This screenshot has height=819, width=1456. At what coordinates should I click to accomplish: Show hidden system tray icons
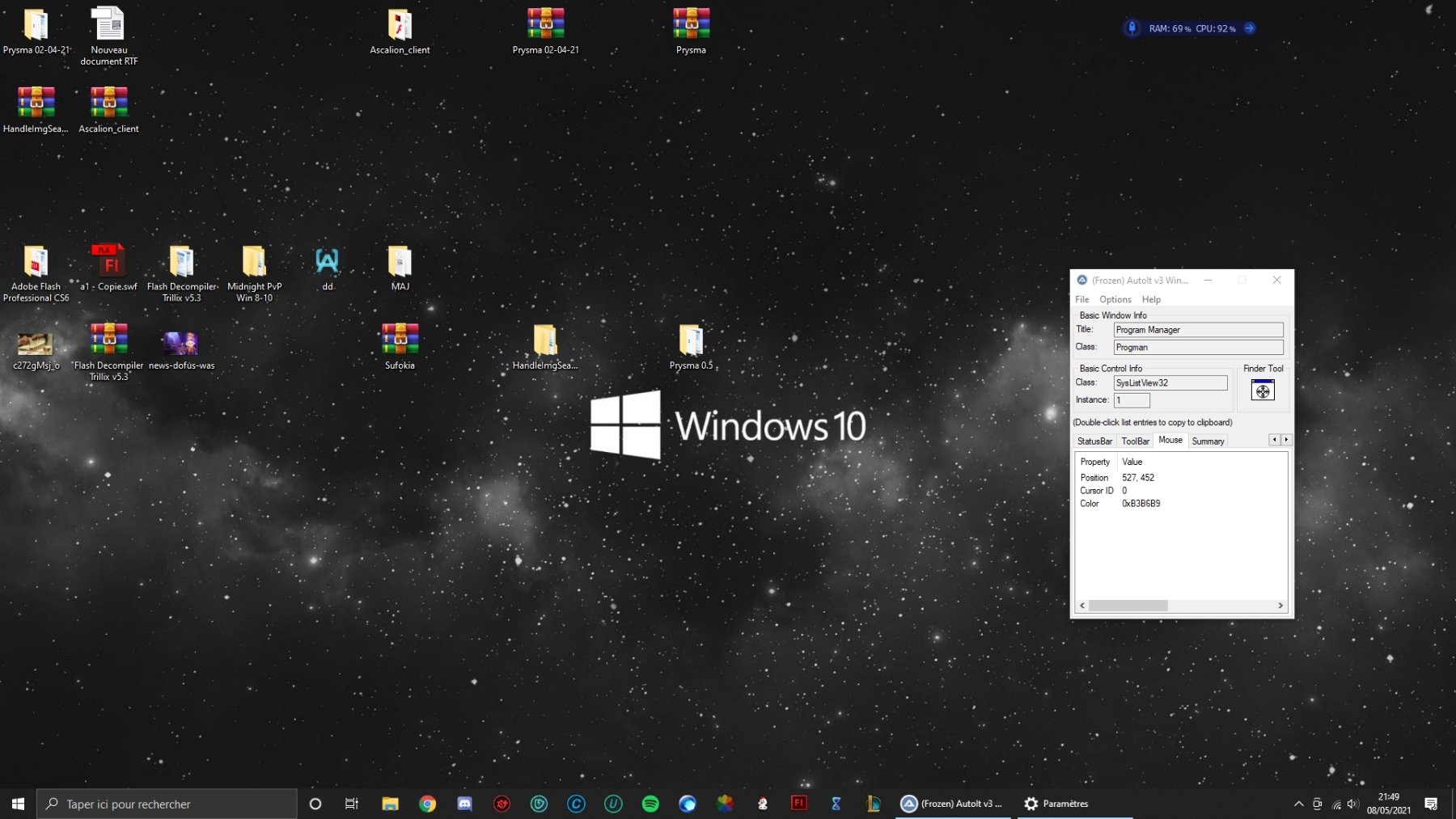pos(1298,804)
